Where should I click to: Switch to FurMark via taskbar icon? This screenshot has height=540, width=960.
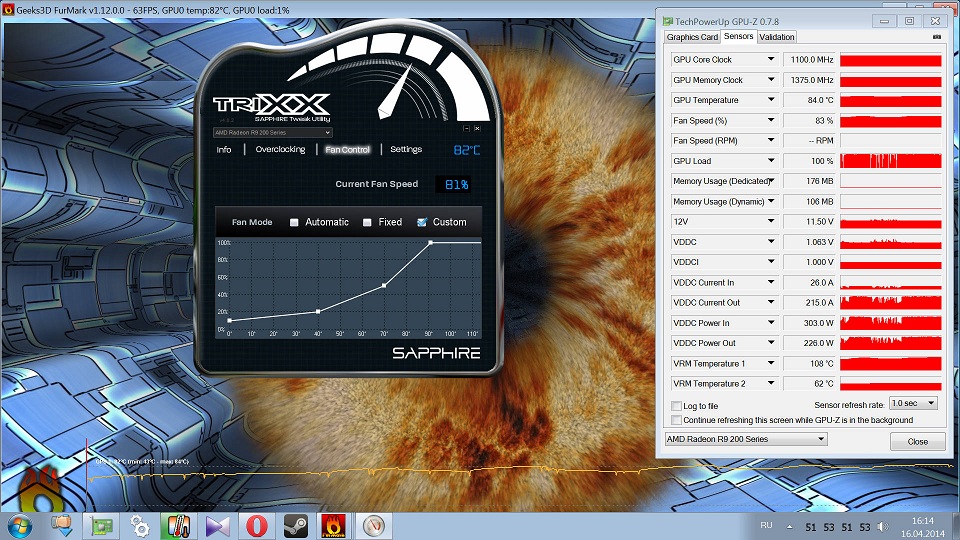(334, 527)
